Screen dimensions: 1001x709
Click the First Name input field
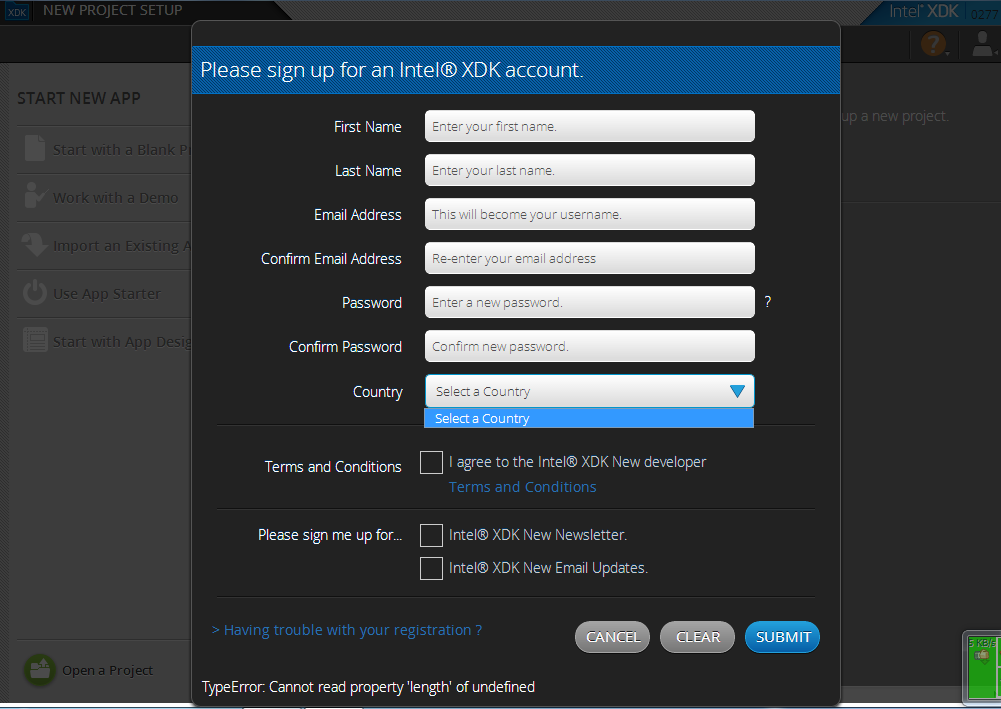(x=590, y=126)
